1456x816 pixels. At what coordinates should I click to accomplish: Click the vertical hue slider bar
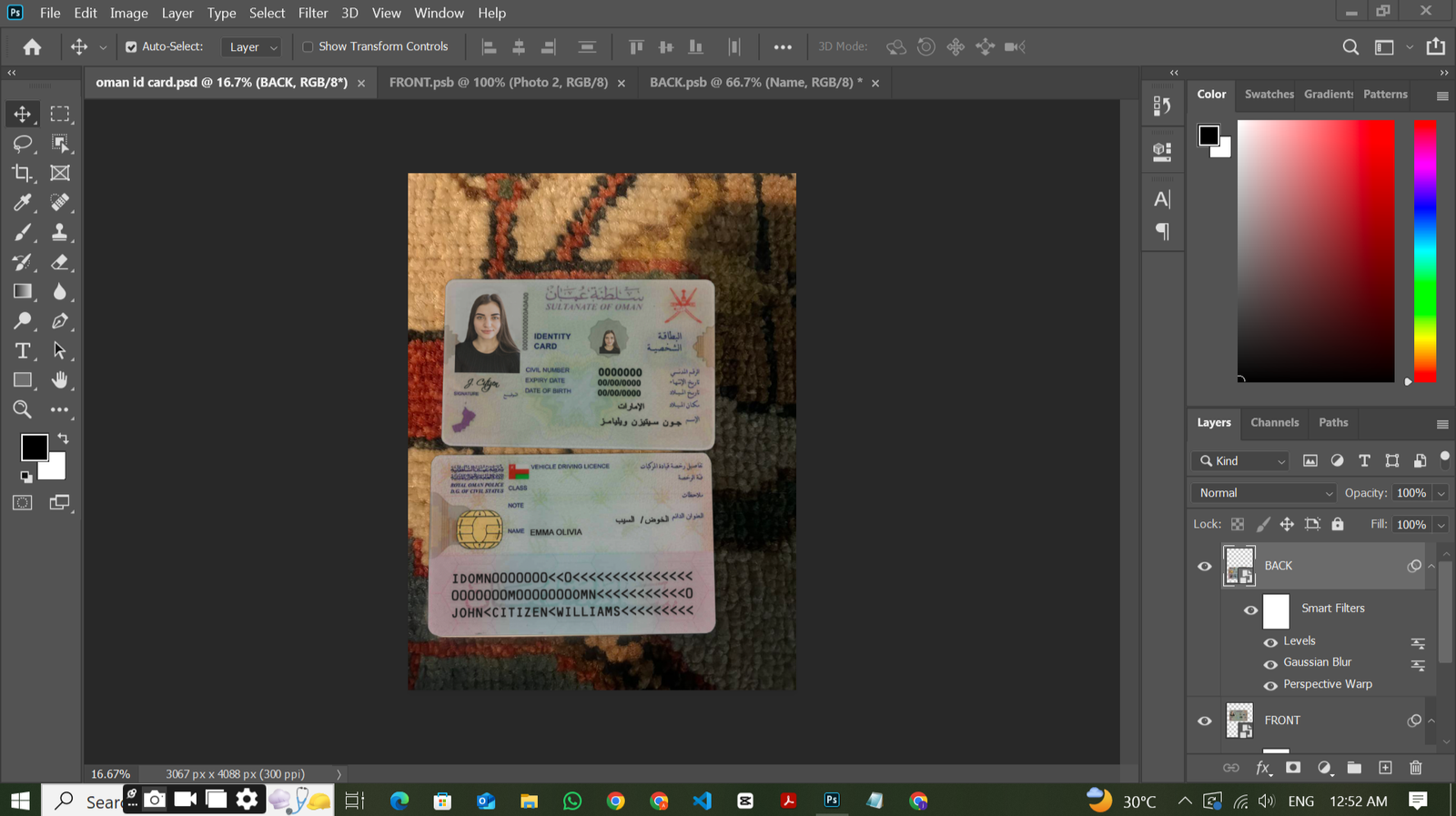tap(1424, 250)
